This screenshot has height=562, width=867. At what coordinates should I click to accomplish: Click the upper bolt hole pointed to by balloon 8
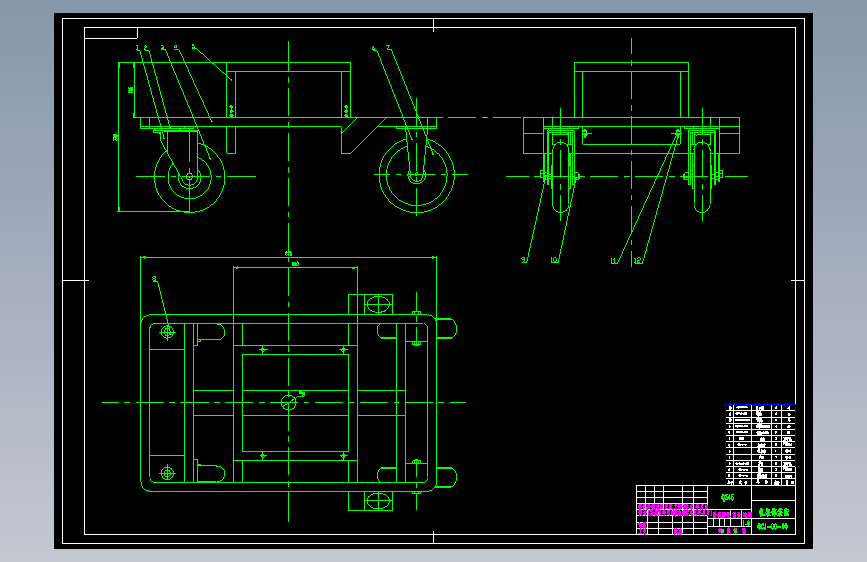pyautogui.click(x=168, y=332)
